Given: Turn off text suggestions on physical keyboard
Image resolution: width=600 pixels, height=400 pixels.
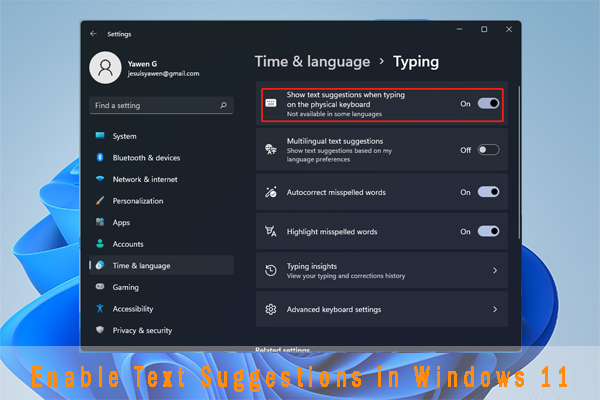Looking at the screenshot, I should coord(488,103).
